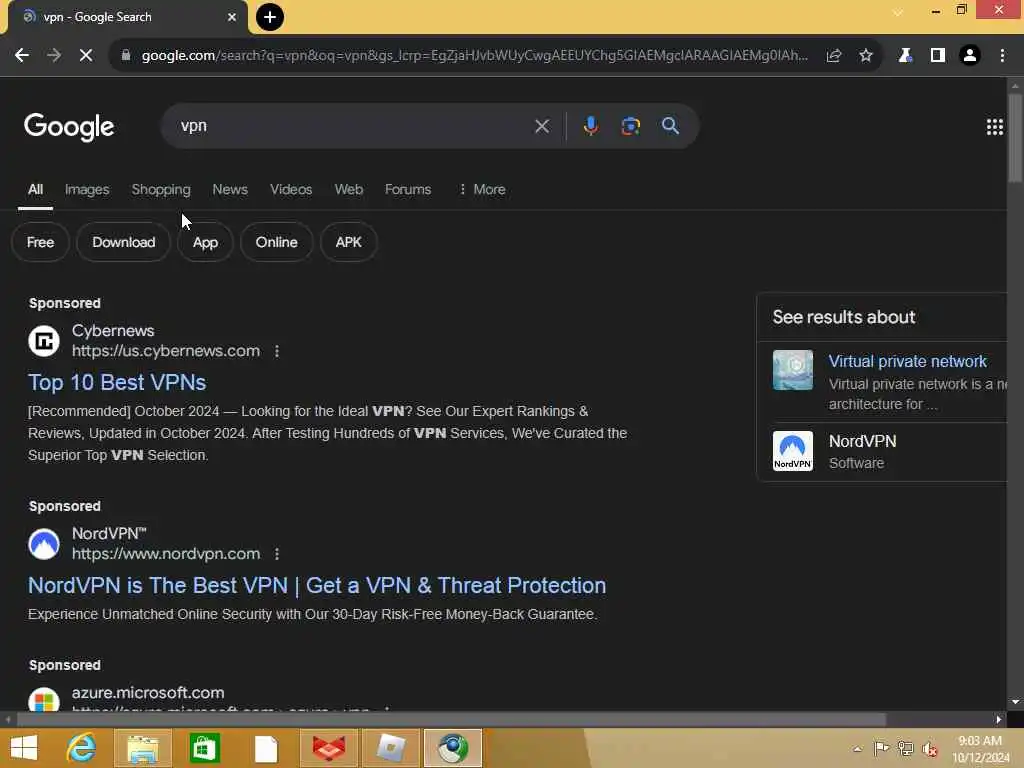Click the azure.microsoft.com site icon
The width and height of the screenshot is (1024, 768).
(x=44, y=699)
